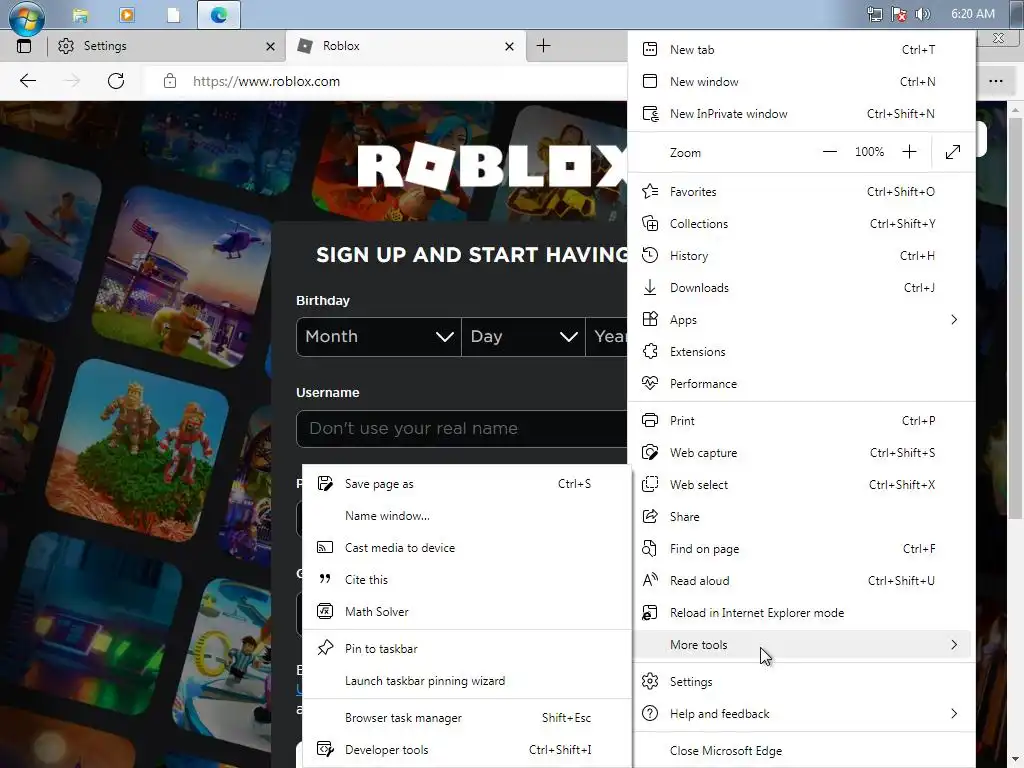Click the Cite this quote icon
Image resolution: width=1024 pixels, height=768 pixels.
coord(325,579)
